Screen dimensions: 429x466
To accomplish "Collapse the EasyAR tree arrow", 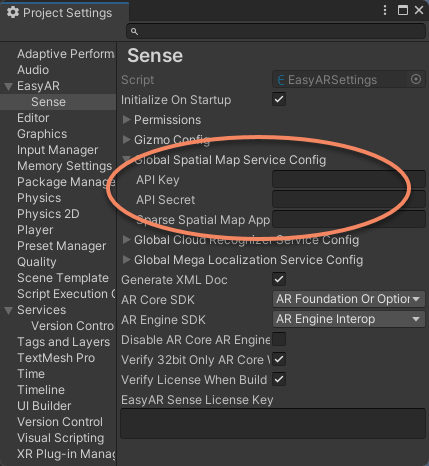I will pyautogui.click(x=8, y=87).
